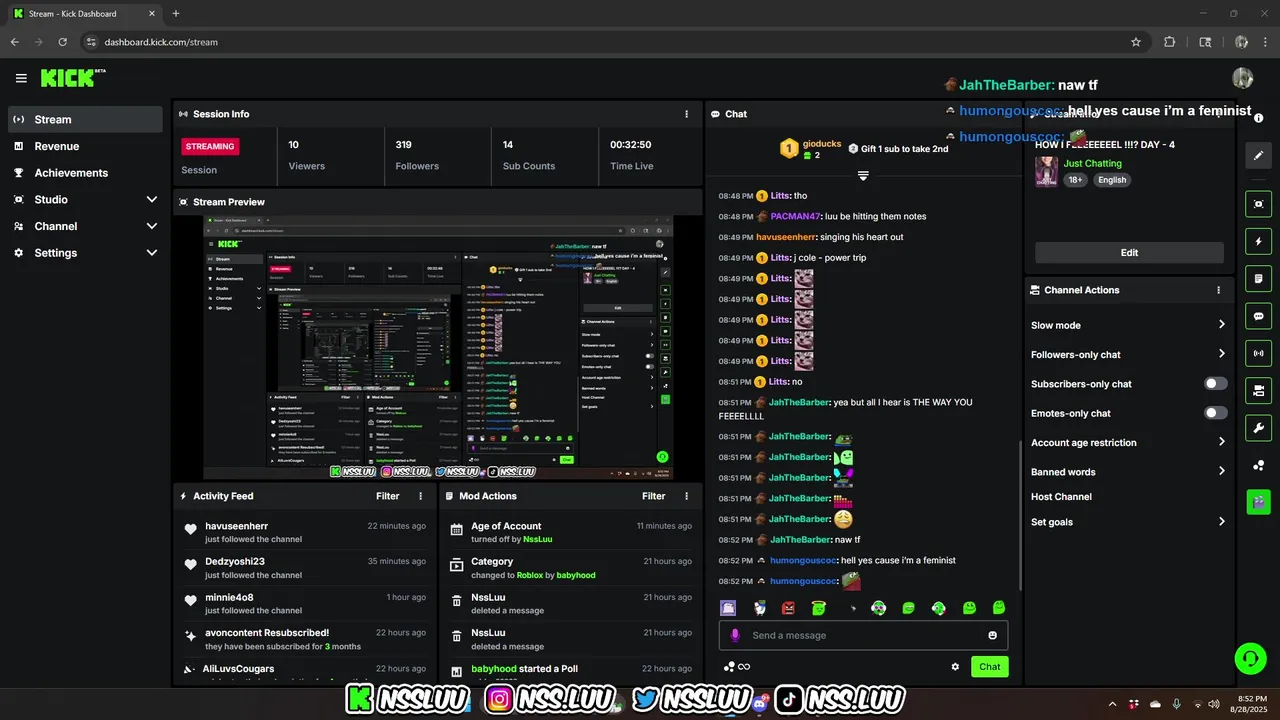Click the Stream Preview video thumbnail

click(x=437, y=347)
